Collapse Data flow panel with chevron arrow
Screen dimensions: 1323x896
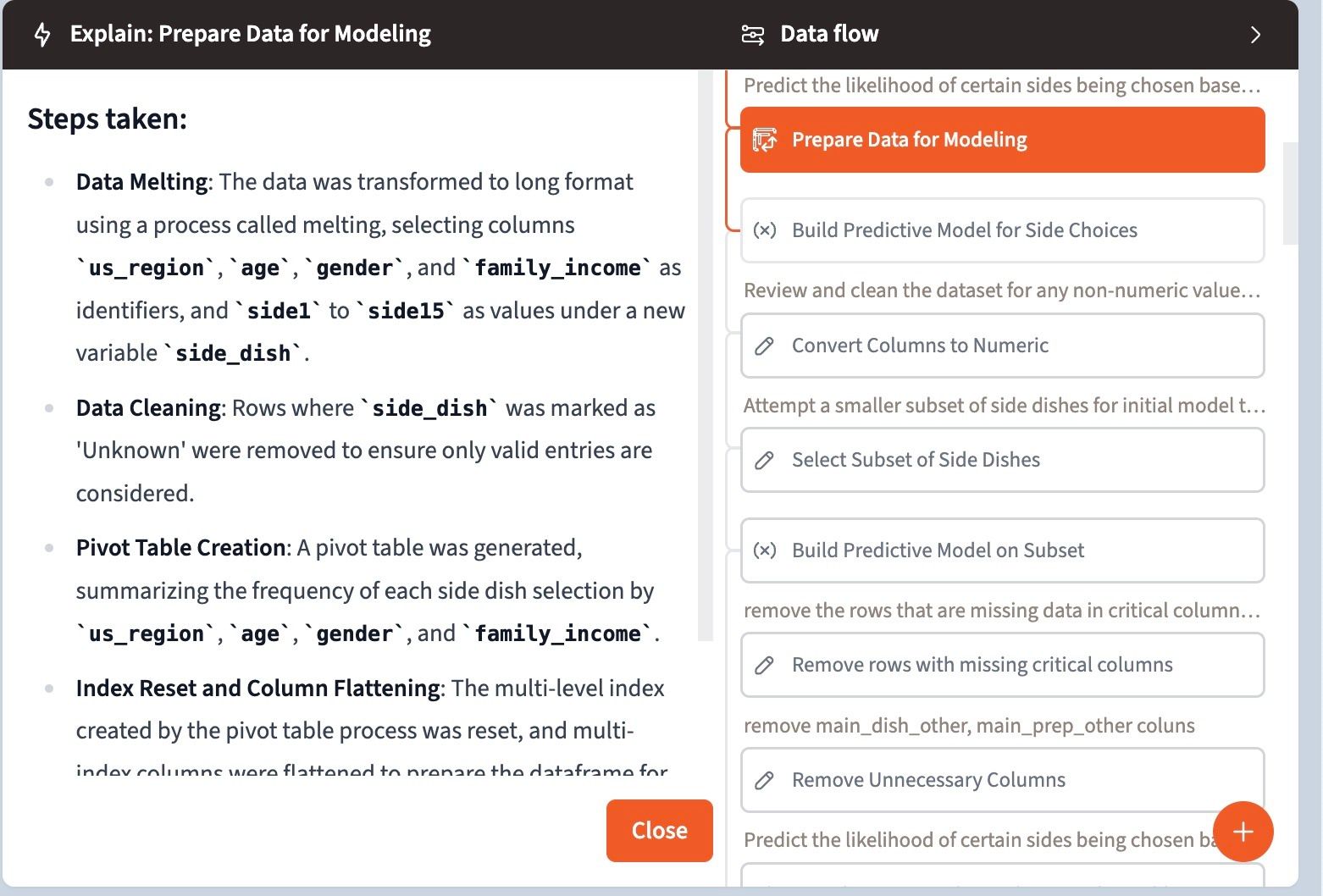(1255, 35)
